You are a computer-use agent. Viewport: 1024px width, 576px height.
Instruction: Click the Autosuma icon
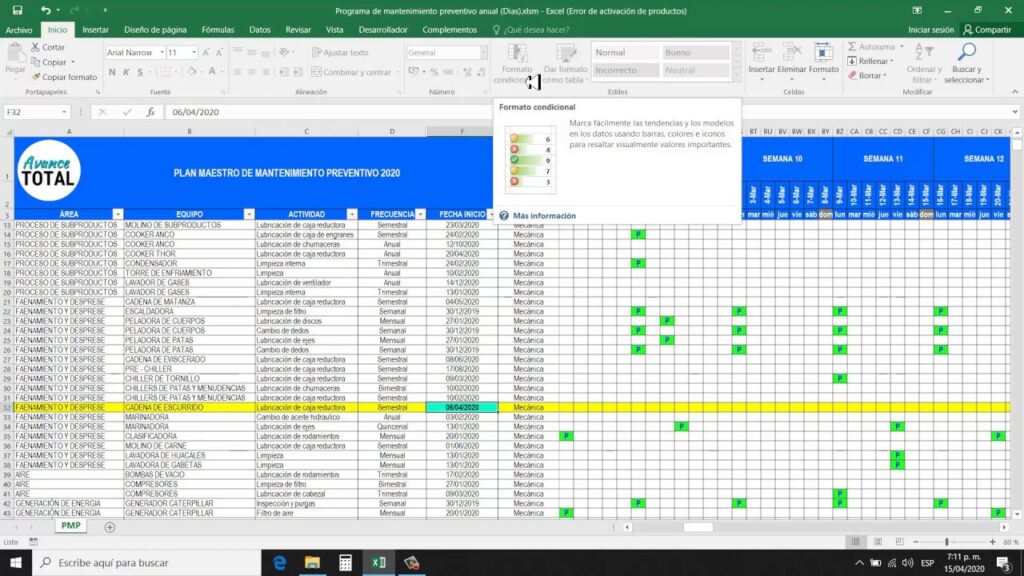point(852,46)
